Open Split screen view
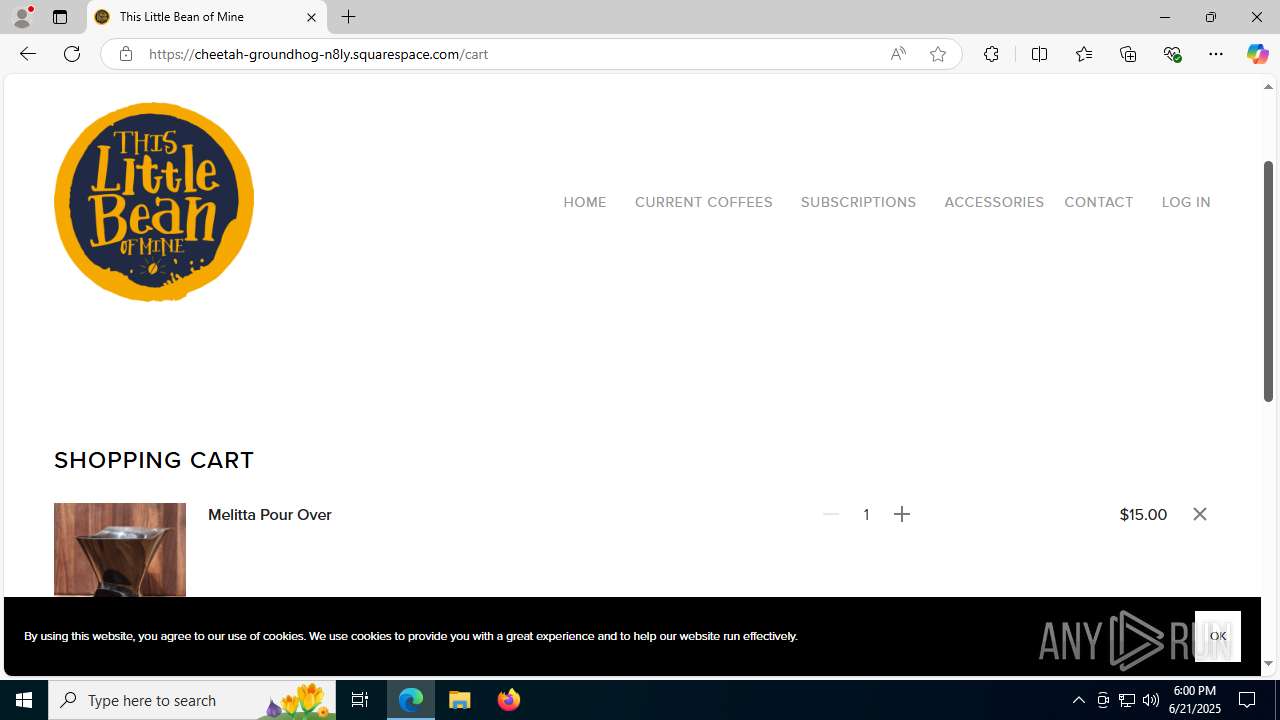The width and height of the screenshot is (1280, 720). click(1039, 54)
